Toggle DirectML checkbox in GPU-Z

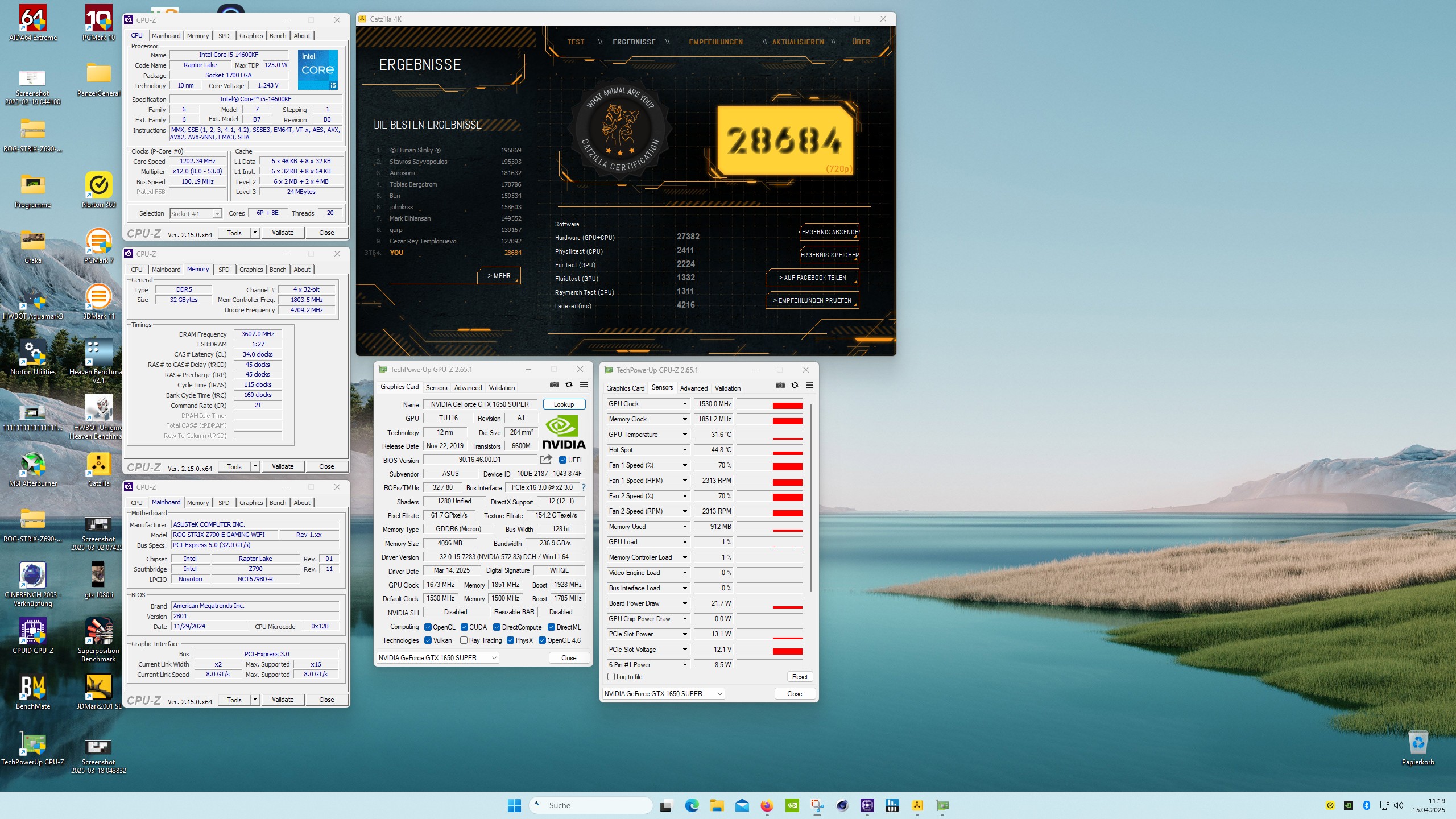(x=551, y=627)
